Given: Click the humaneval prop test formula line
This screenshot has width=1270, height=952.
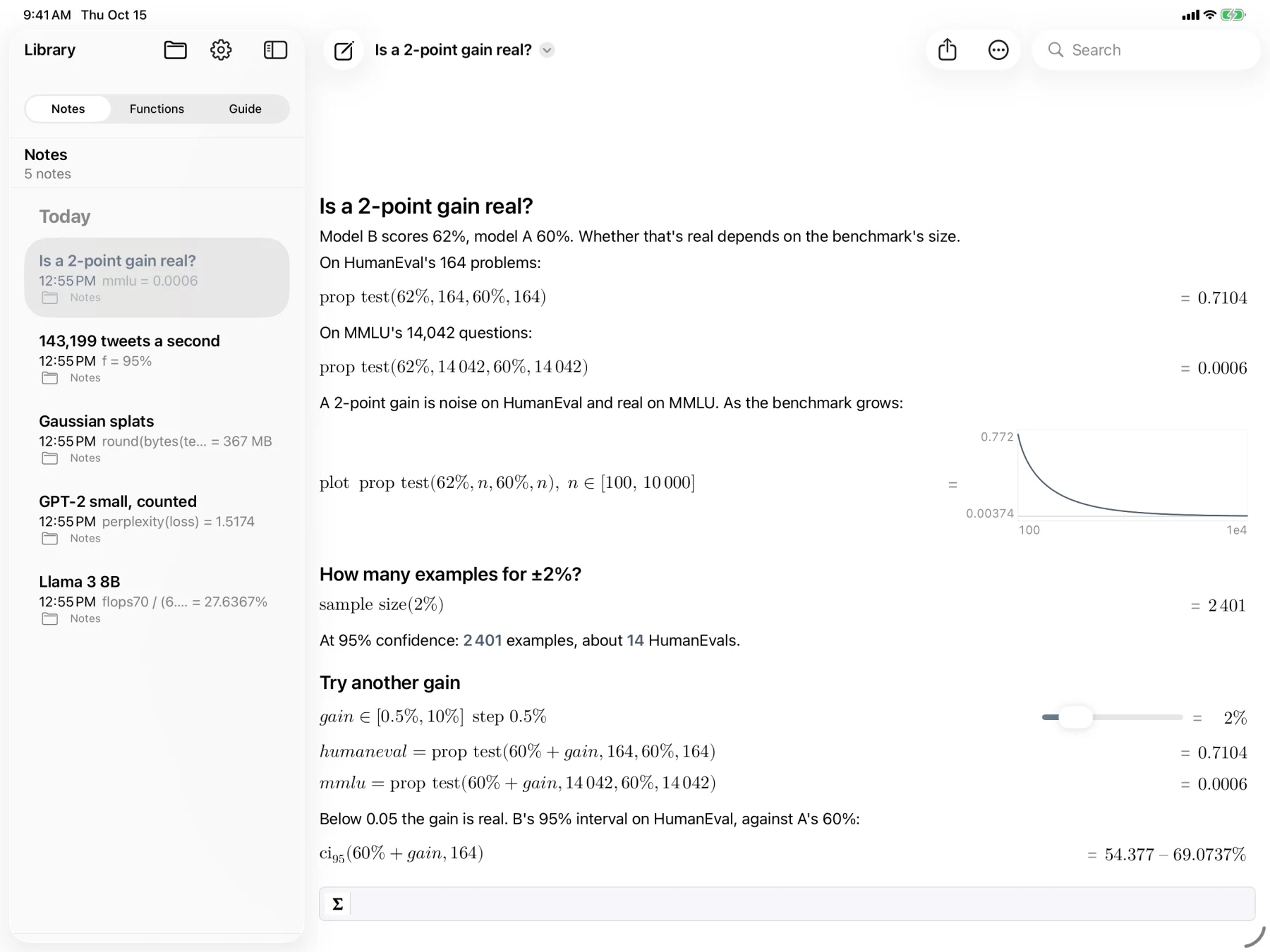Looking at the screenshot, I should [517, 752].
